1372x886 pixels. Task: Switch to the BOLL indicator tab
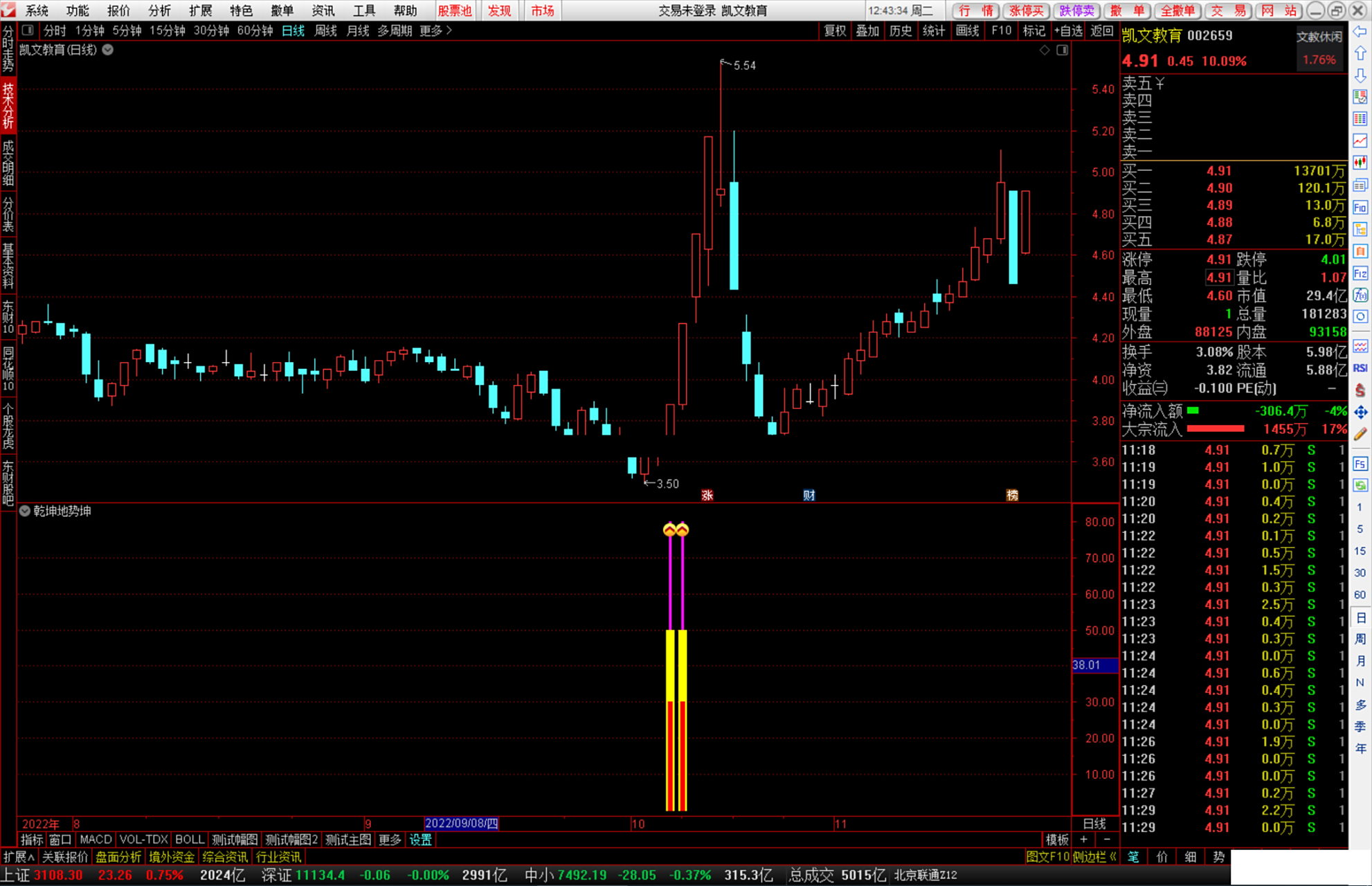click(x=190, y=840)
